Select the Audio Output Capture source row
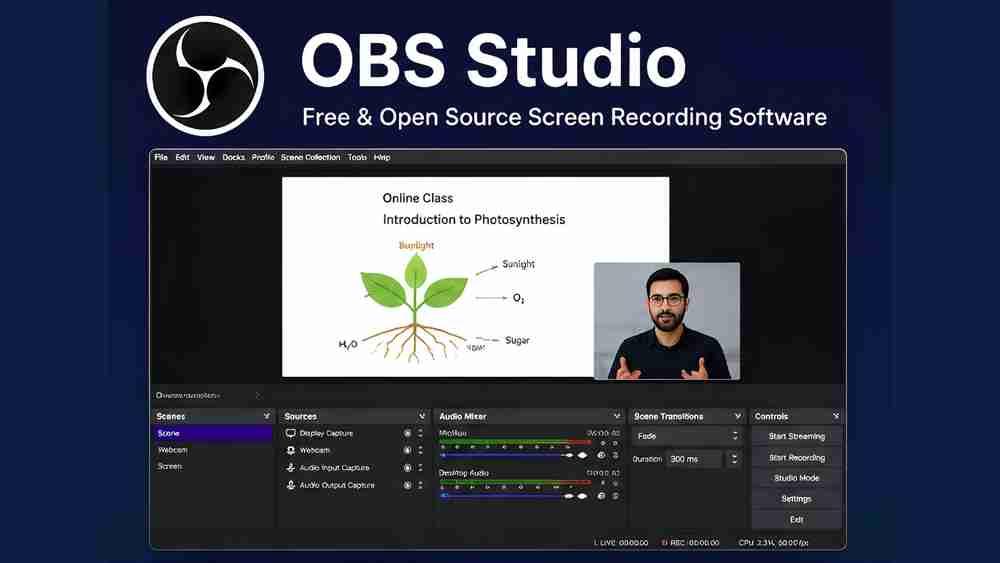Screen dimensions: 1000x563 coord(354,485)
